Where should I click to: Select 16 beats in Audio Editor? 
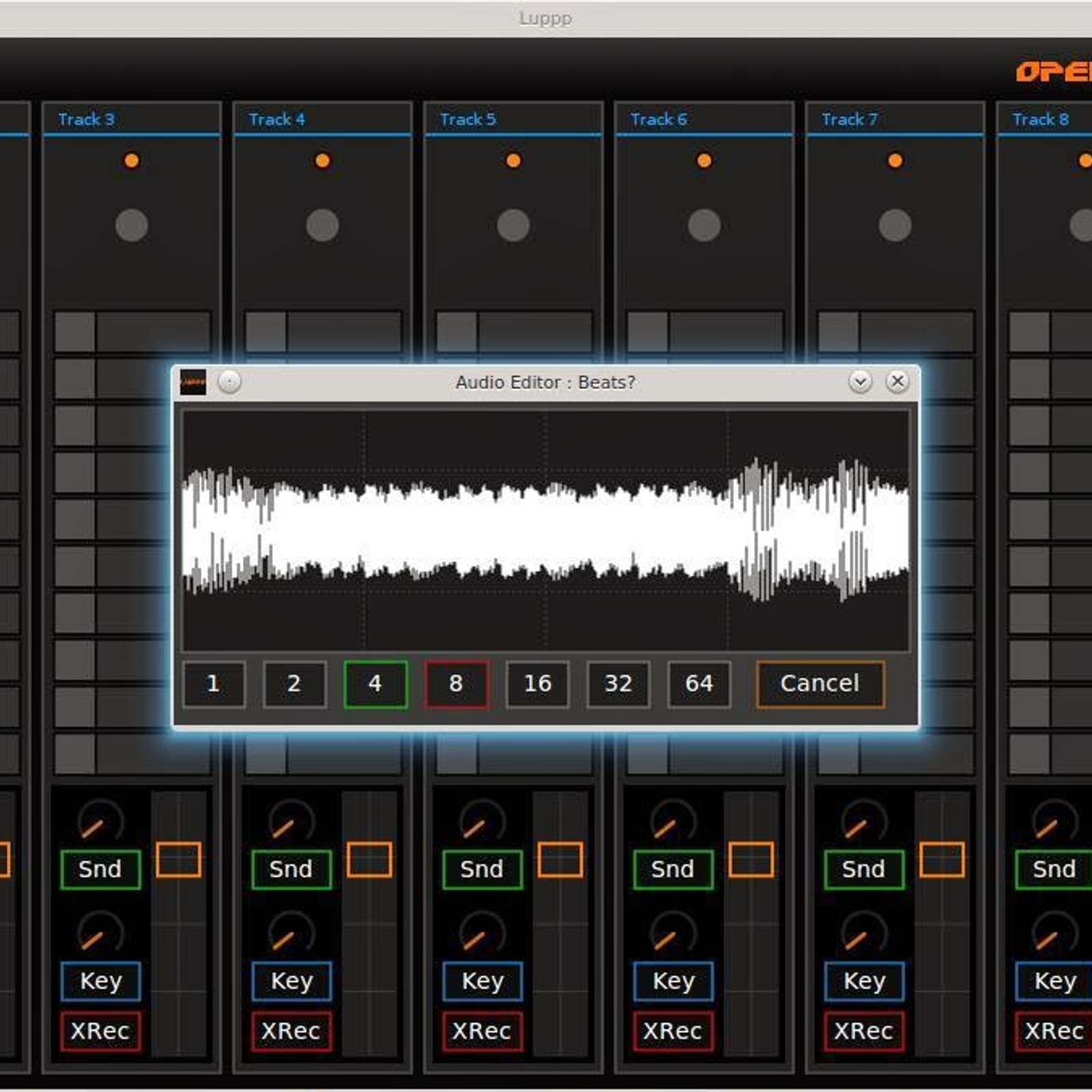[537, 684]
